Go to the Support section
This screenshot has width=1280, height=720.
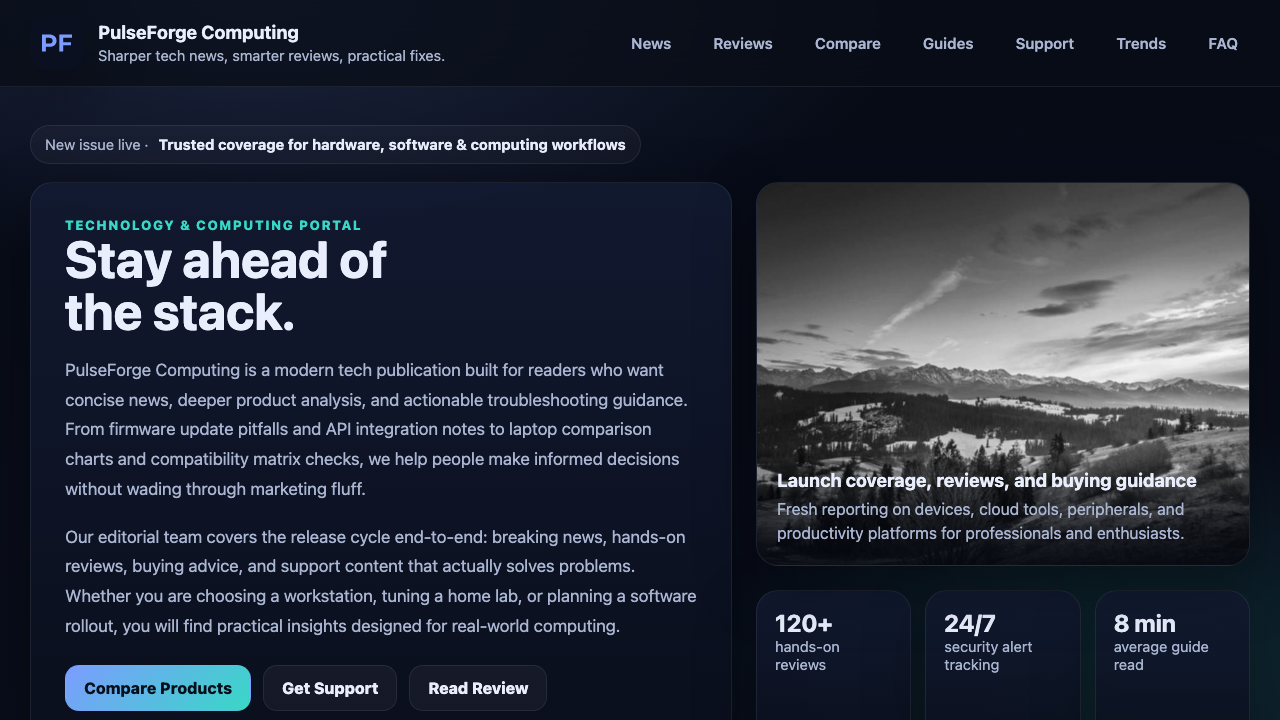click(x=1044, y=44)
